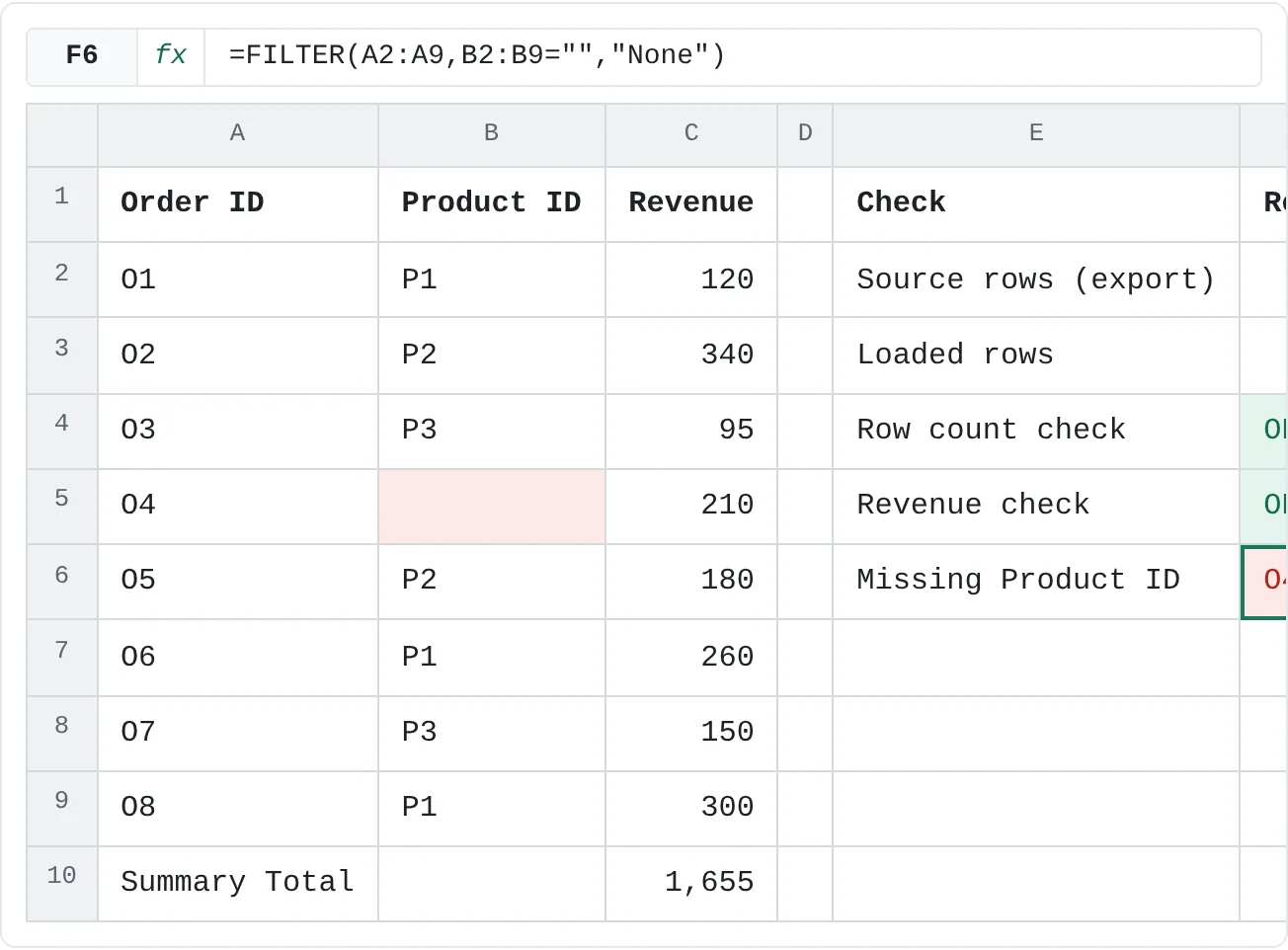Click cell containing O1
This screenshot has width=1288, height=950.
238,279
